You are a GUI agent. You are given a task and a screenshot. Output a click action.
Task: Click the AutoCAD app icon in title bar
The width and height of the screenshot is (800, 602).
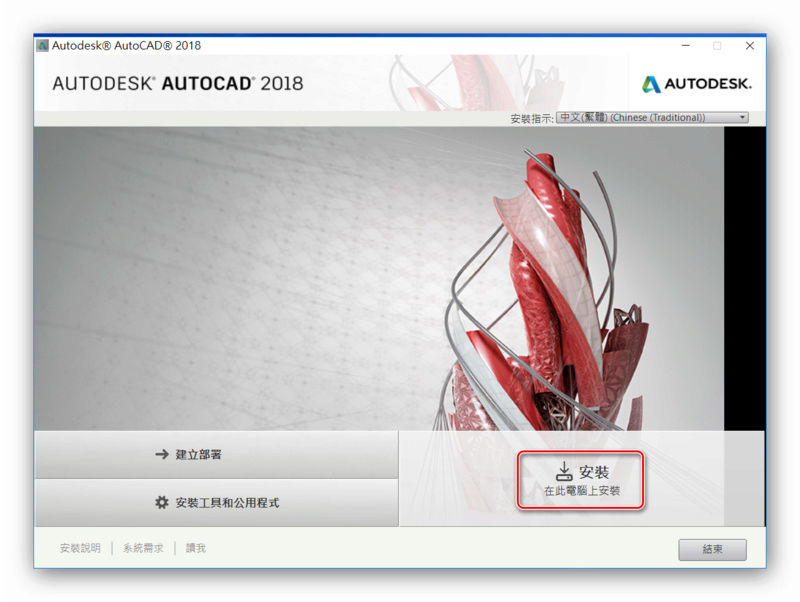(x=43, y=45)
